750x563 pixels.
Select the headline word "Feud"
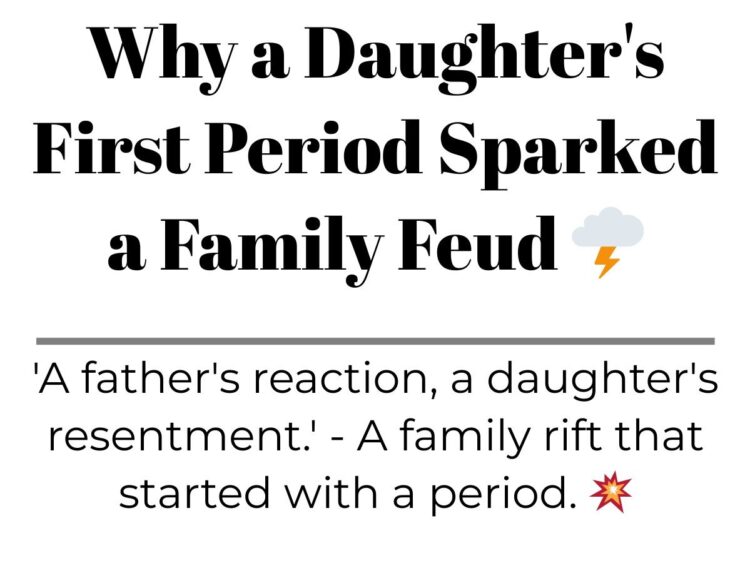[479, 245]
